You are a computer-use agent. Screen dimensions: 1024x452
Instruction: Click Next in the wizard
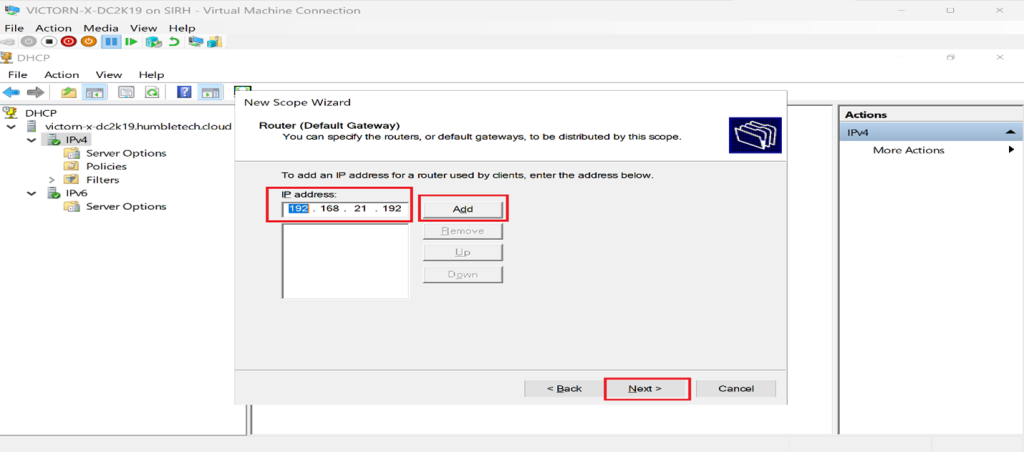[646, 388]
